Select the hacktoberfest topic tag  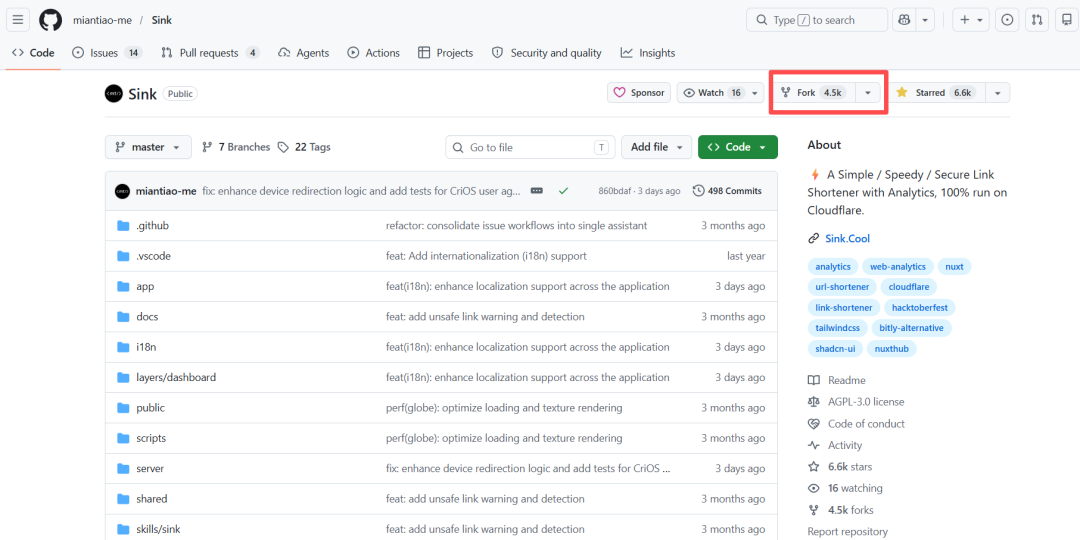pos(920,308)
